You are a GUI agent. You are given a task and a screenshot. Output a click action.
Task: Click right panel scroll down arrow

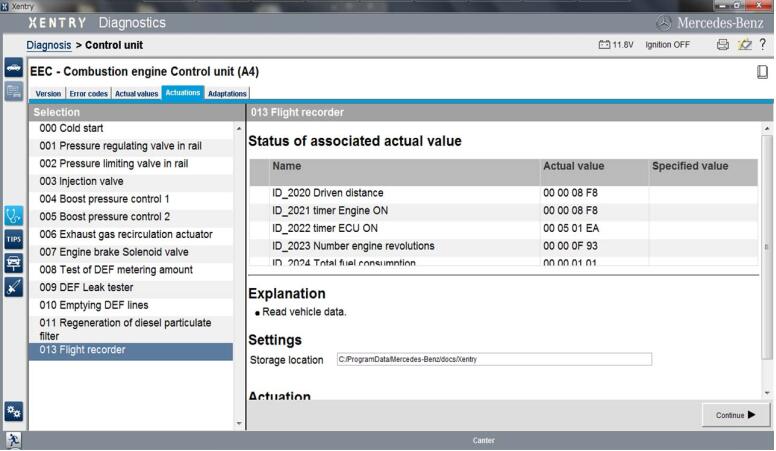767,393
